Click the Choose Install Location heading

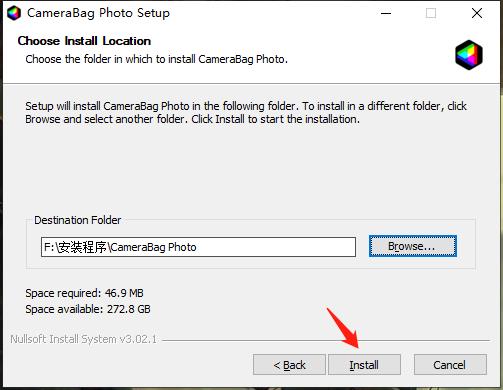(x=84, y=41)
